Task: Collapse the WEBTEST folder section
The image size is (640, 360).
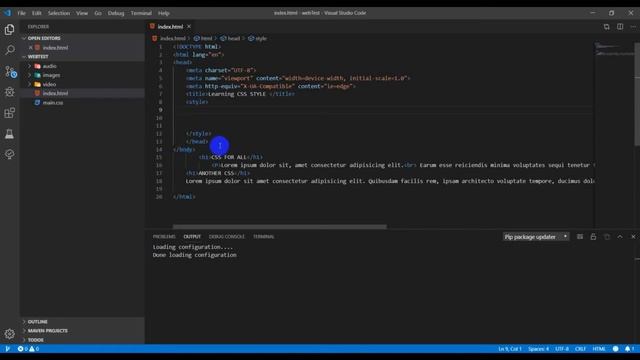Action: point(82,57)
